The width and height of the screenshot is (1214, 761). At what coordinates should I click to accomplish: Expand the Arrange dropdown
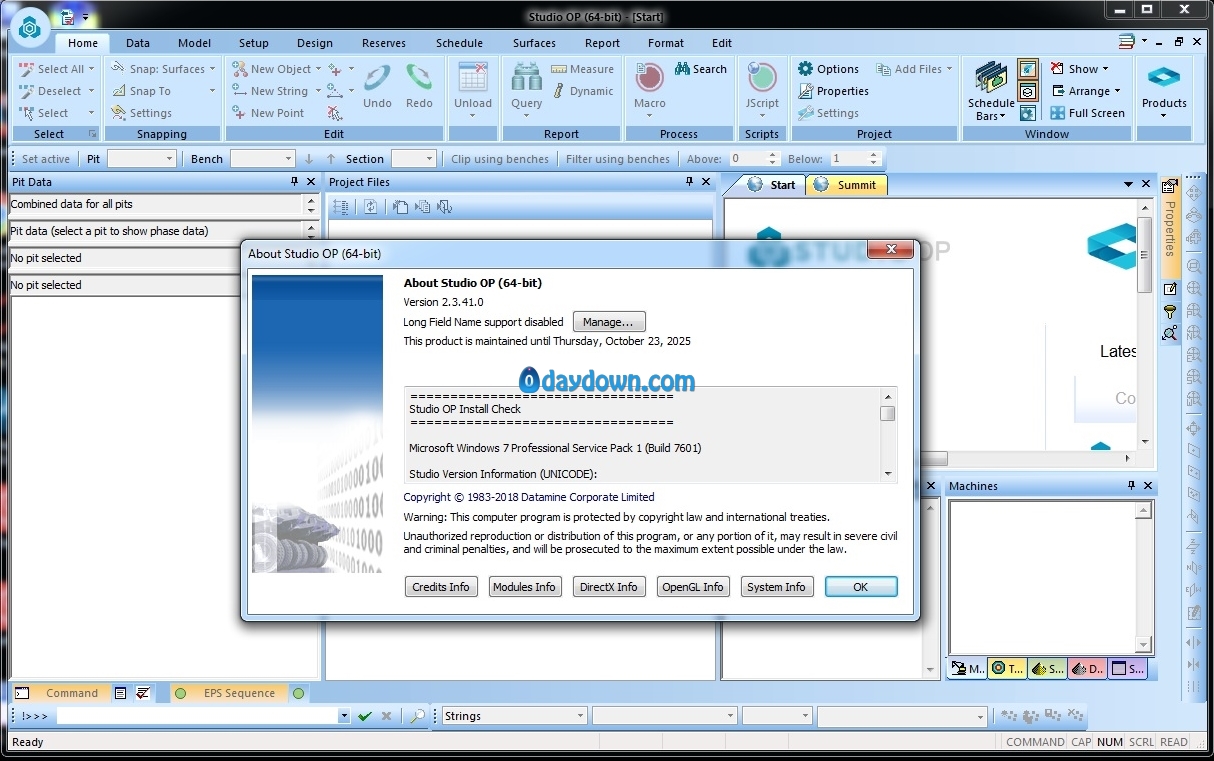coord(1117,91)
